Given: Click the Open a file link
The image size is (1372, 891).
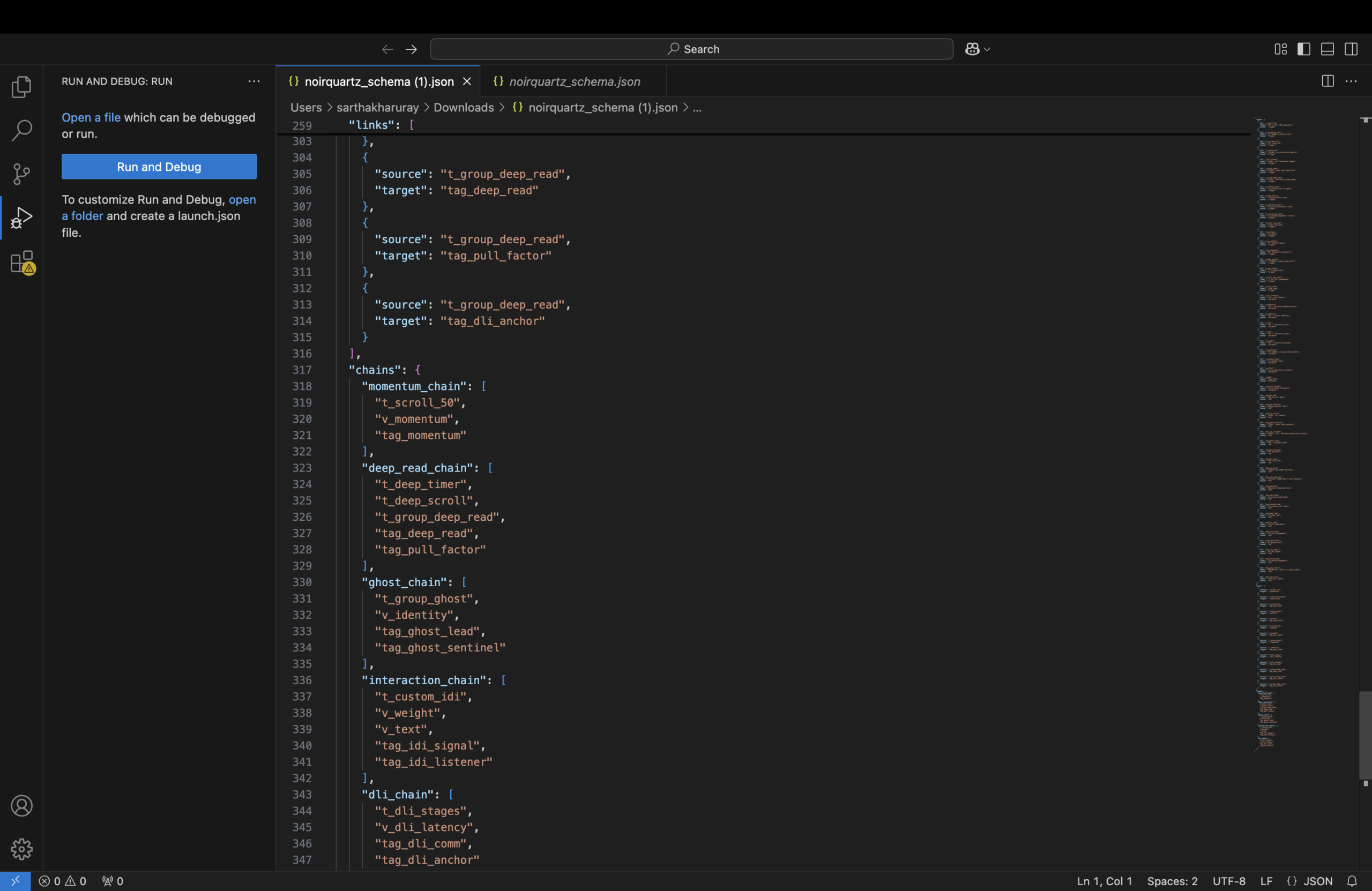Looking at the screenshot, I should 91,117.
